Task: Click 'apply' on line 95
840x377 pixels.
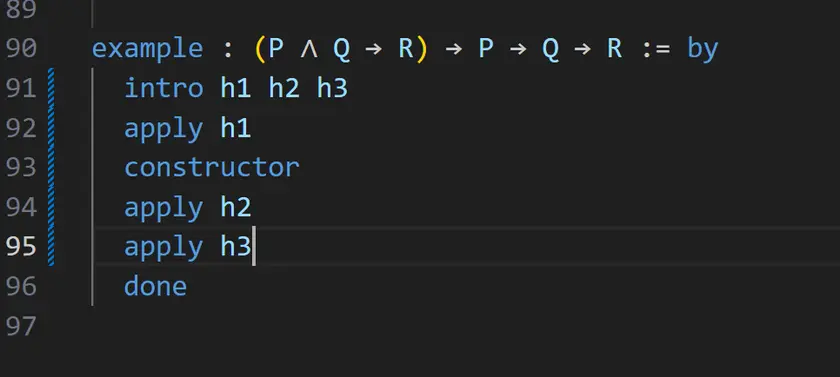Action: coord(163,248)
